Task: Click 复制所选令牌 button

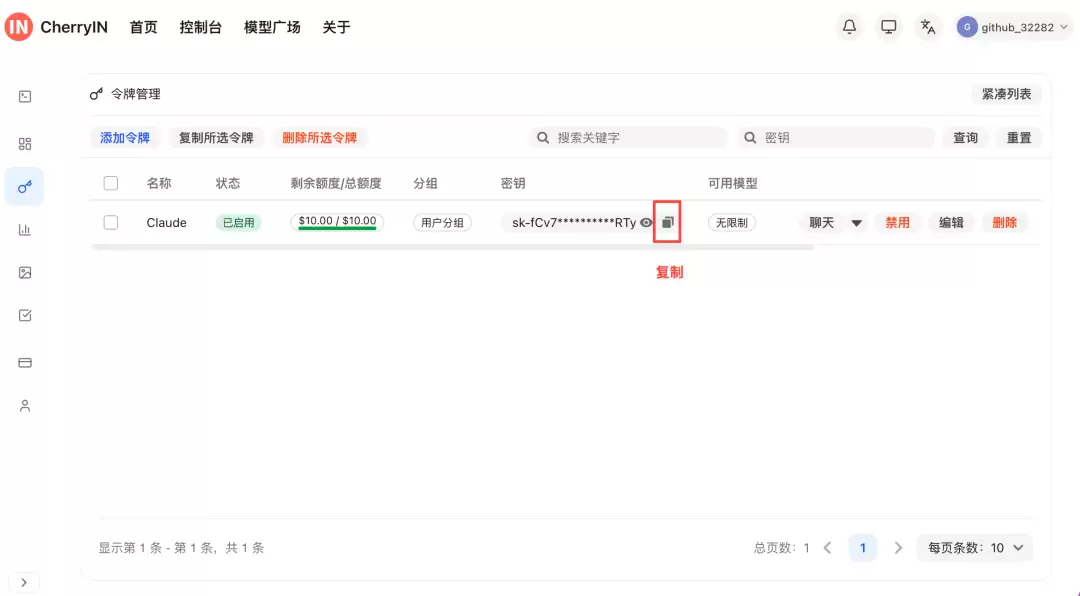Action: [x=216, y=138]
